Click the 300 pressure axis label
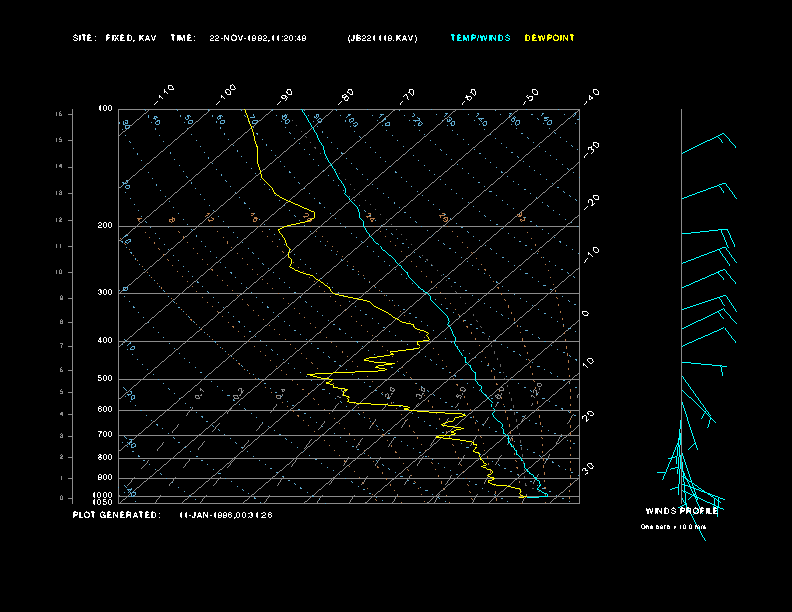The width and height of the screenshot is (792, 612). pos(105,293)
